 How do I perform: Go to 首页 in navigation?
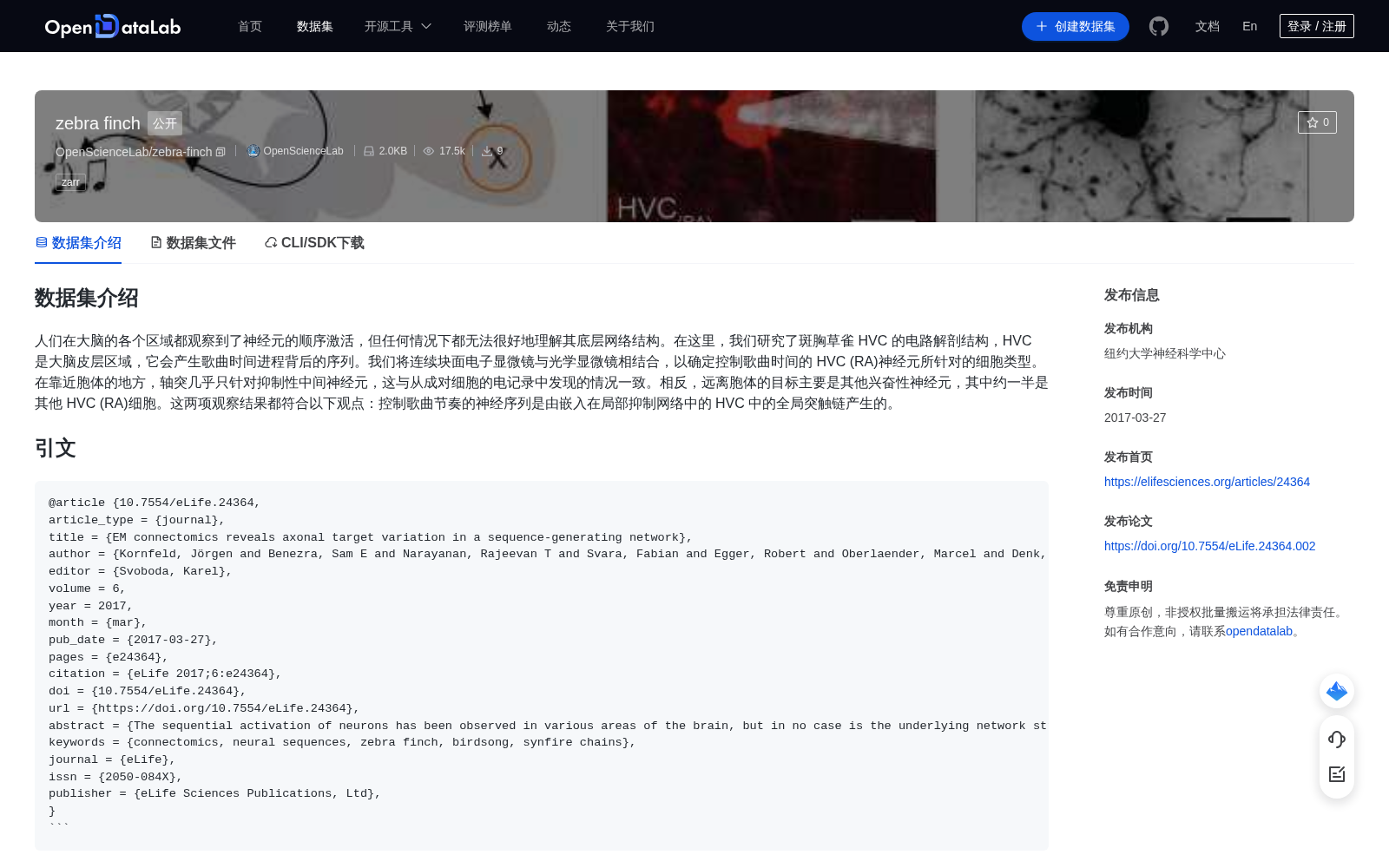(x=250, y=26)
